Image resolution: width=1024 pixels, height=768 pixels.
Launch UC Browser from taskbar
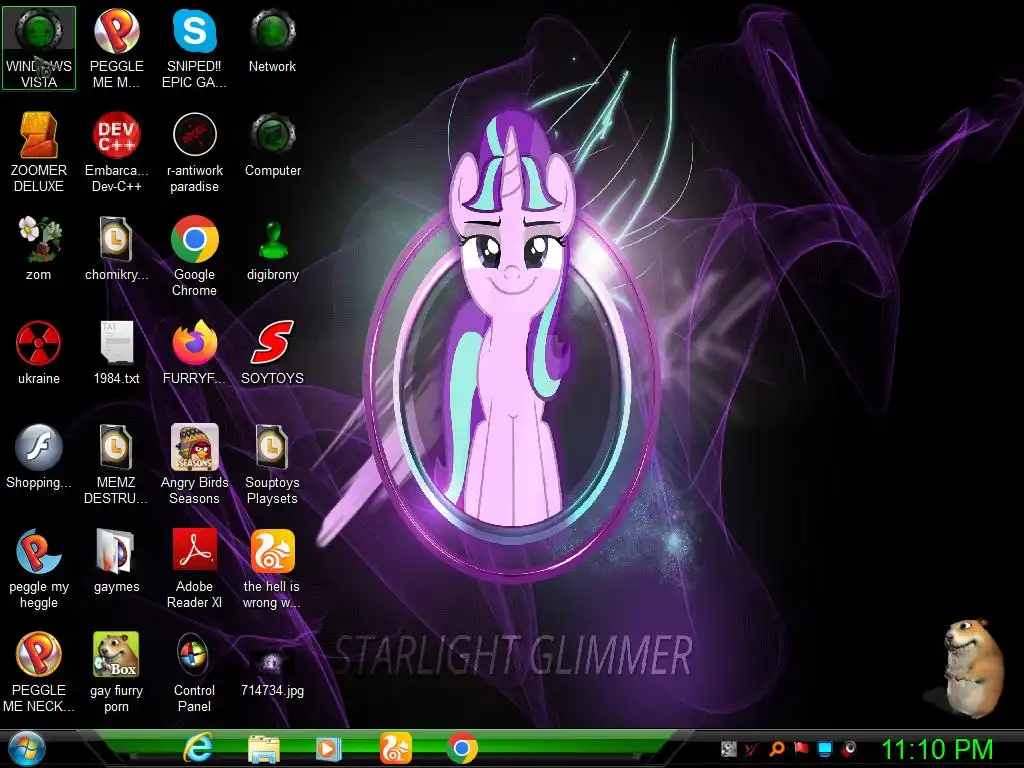[396, 748]
